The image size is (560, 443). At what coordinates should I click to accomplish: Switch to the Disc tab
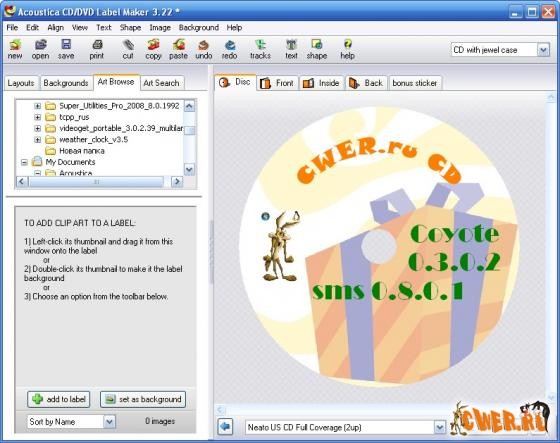click(235, 83)
